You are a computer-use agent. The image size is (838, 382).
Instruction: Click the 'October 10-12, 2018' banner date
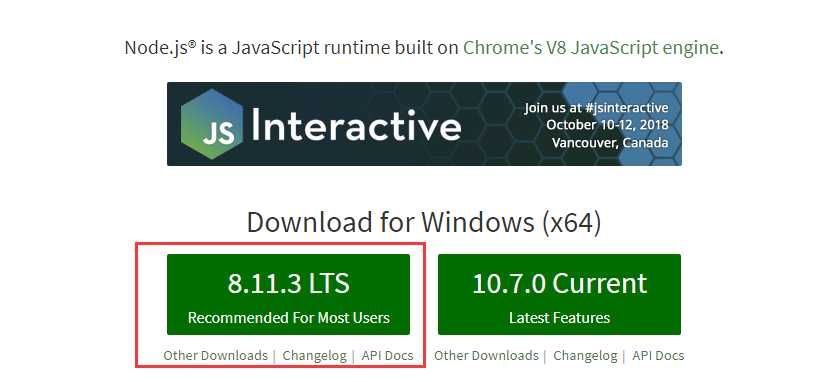point(607,125)
